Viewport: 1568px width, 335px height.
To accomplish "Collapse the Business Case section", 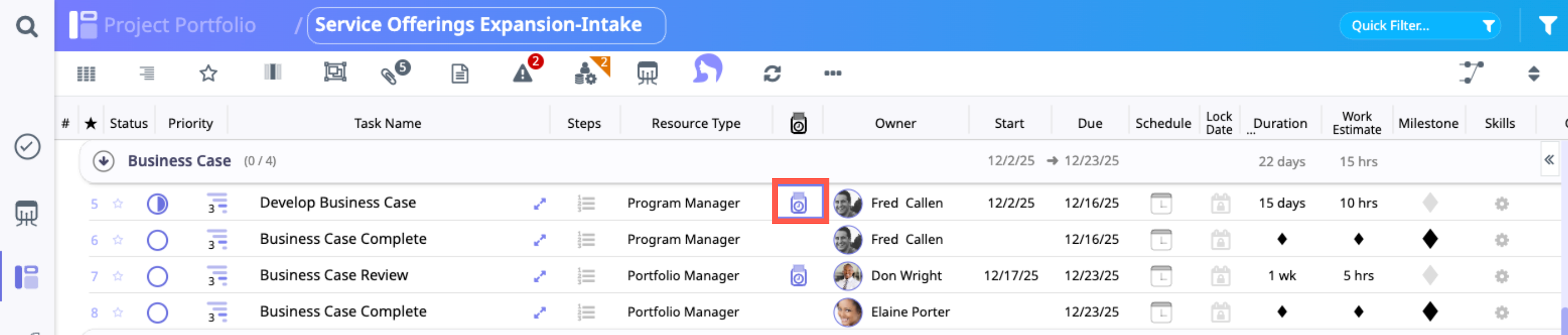I will [104, 161].
